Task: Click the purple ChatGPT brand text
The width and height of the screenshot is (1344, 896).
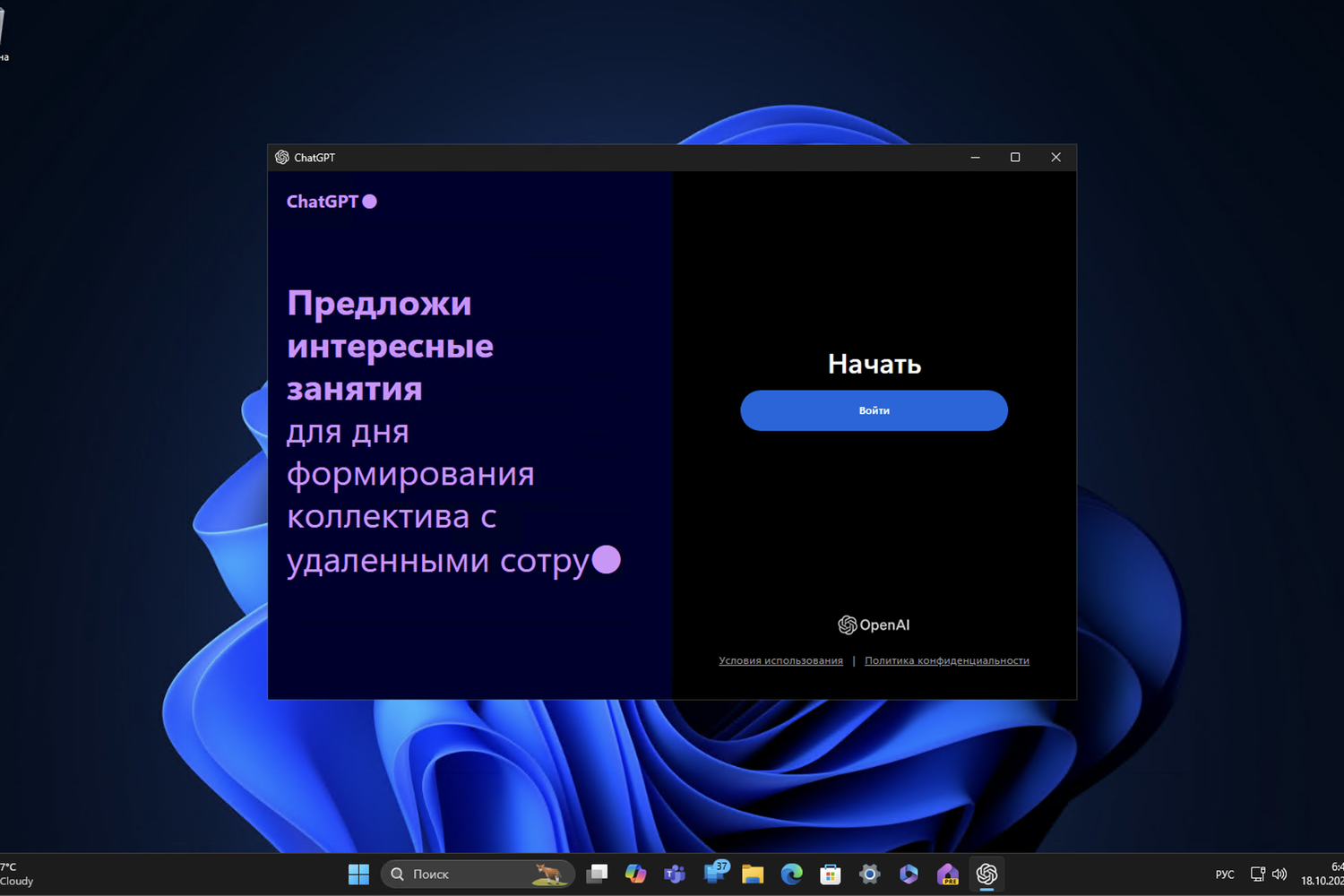Action: pos(322,202)
